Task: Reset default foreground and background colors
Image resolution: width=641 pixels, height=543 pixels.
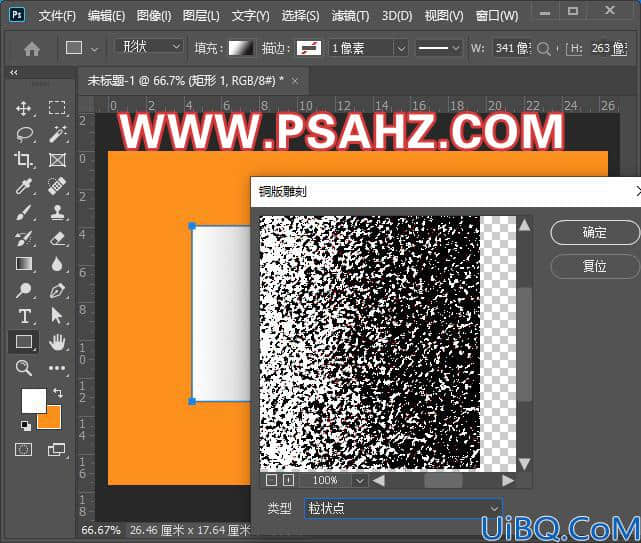Action: [25, 425]
